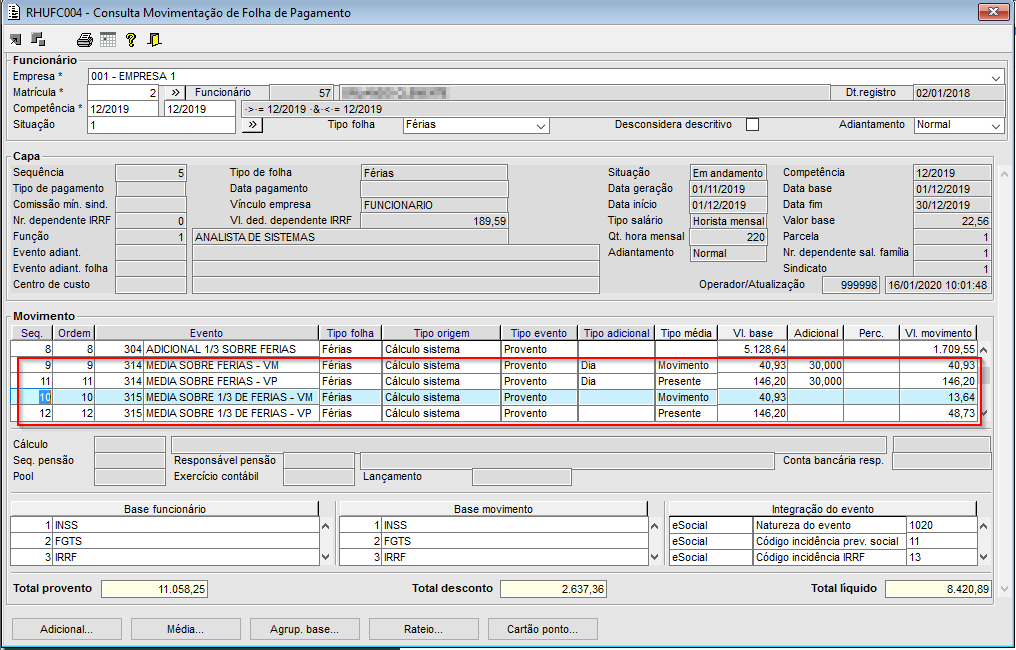Click the Vl. movimento column header

937,333
